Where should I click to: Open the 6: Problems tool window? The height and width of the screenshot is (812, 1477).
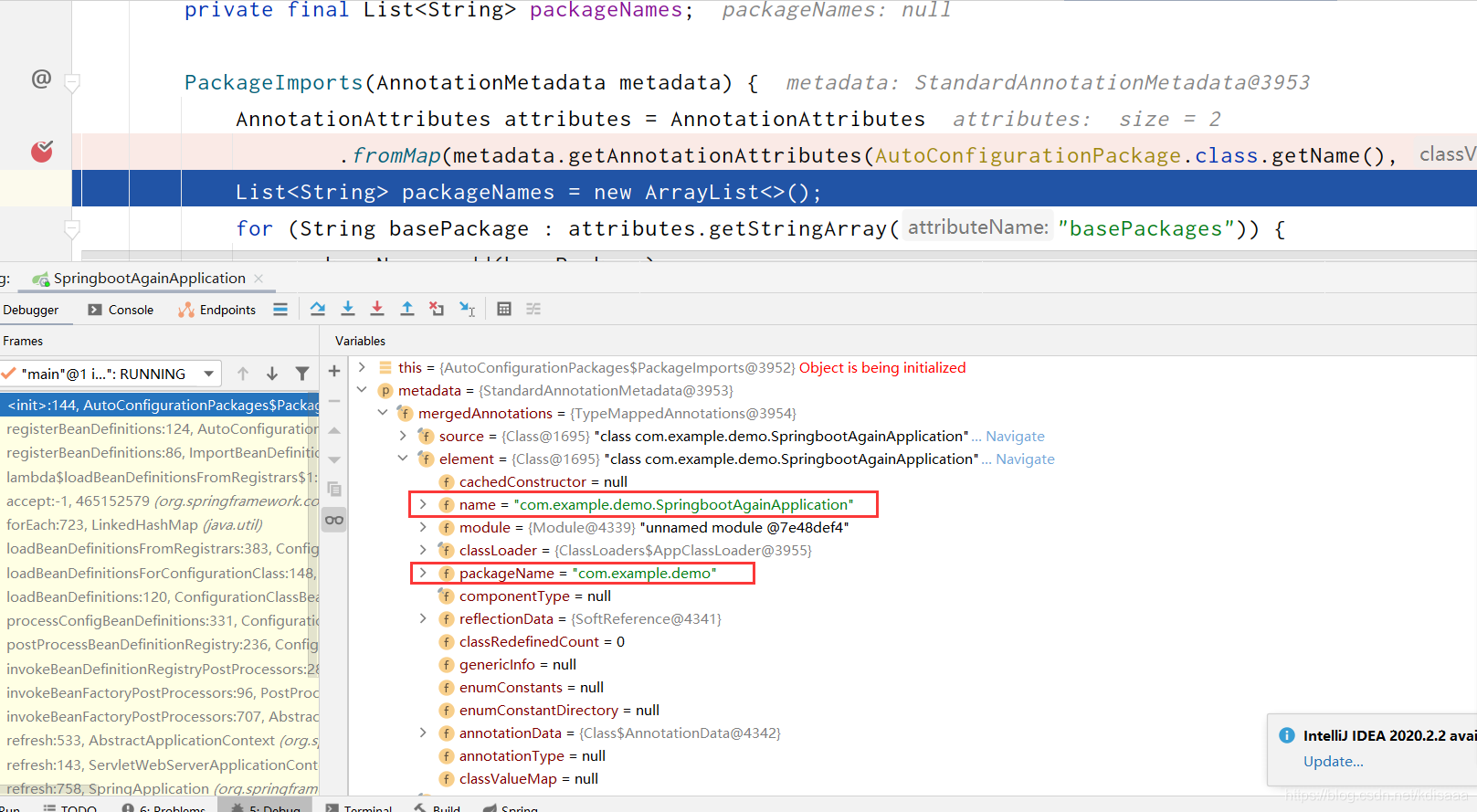tap(164, 807)
